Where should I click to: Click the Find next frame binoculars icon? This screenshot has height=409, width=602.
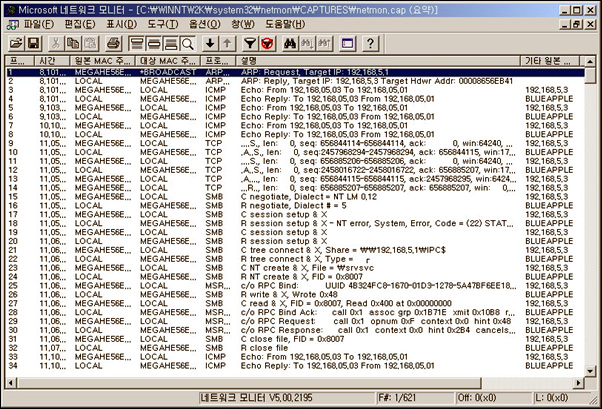point(307,43)
